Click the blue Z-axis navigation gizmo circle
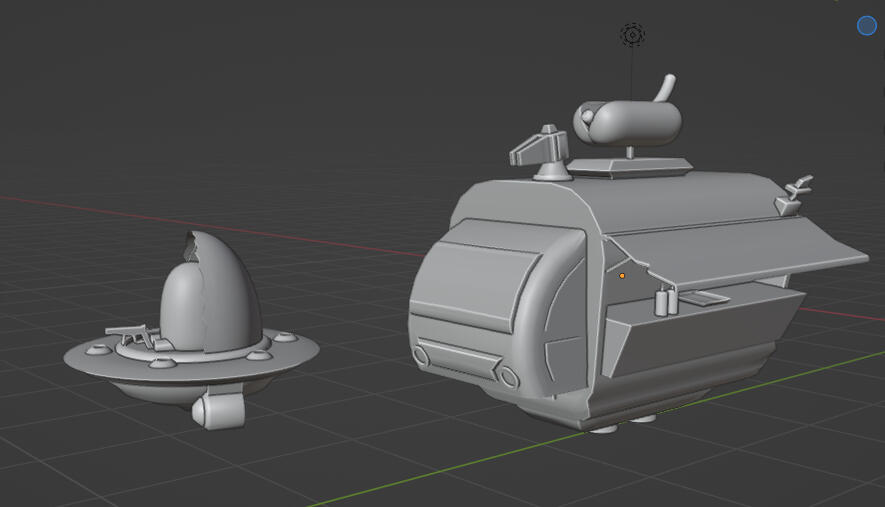The width and height of the screenshot is (885, 507). [x=866, y=26]
